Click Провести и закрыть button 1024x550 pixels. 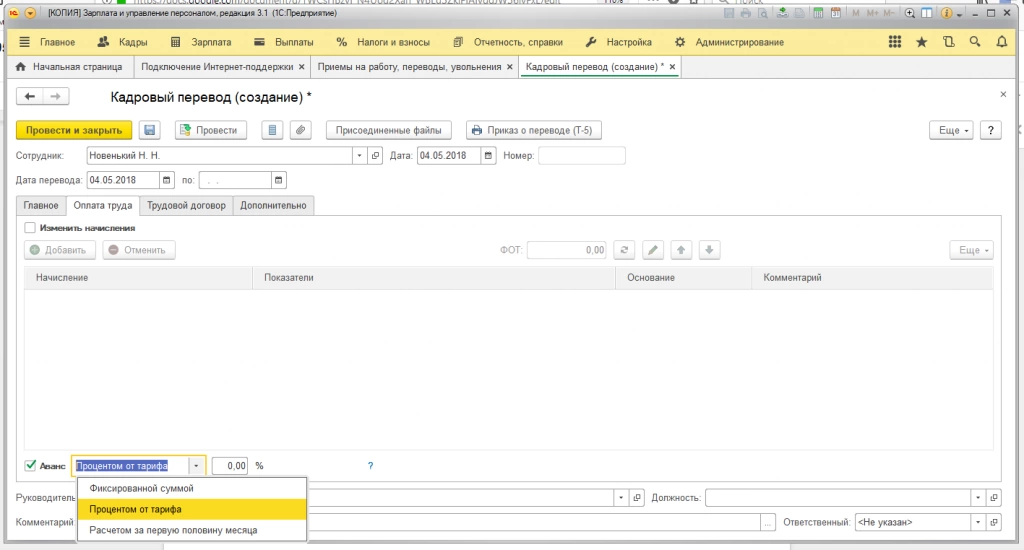pos(74,130)
